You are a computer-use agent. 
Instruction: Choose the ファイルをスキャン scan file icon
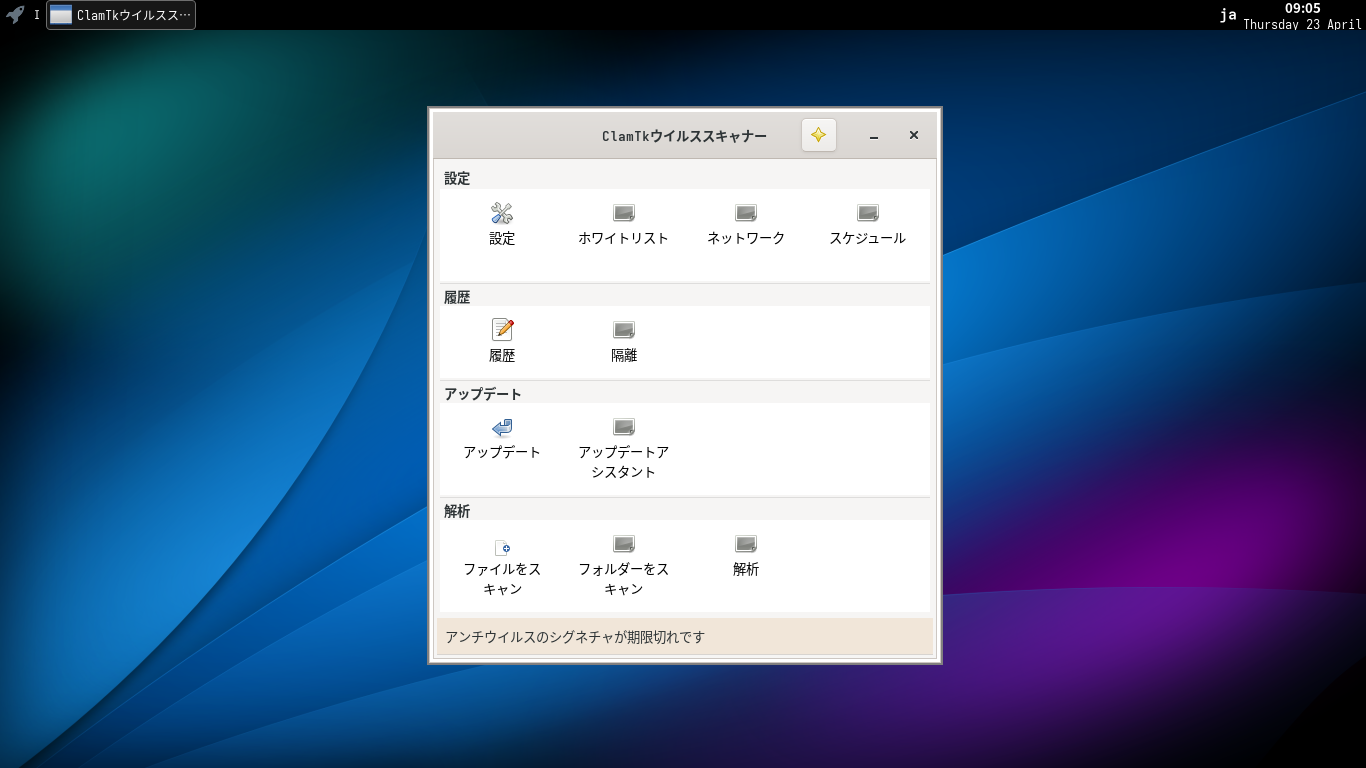502,547
